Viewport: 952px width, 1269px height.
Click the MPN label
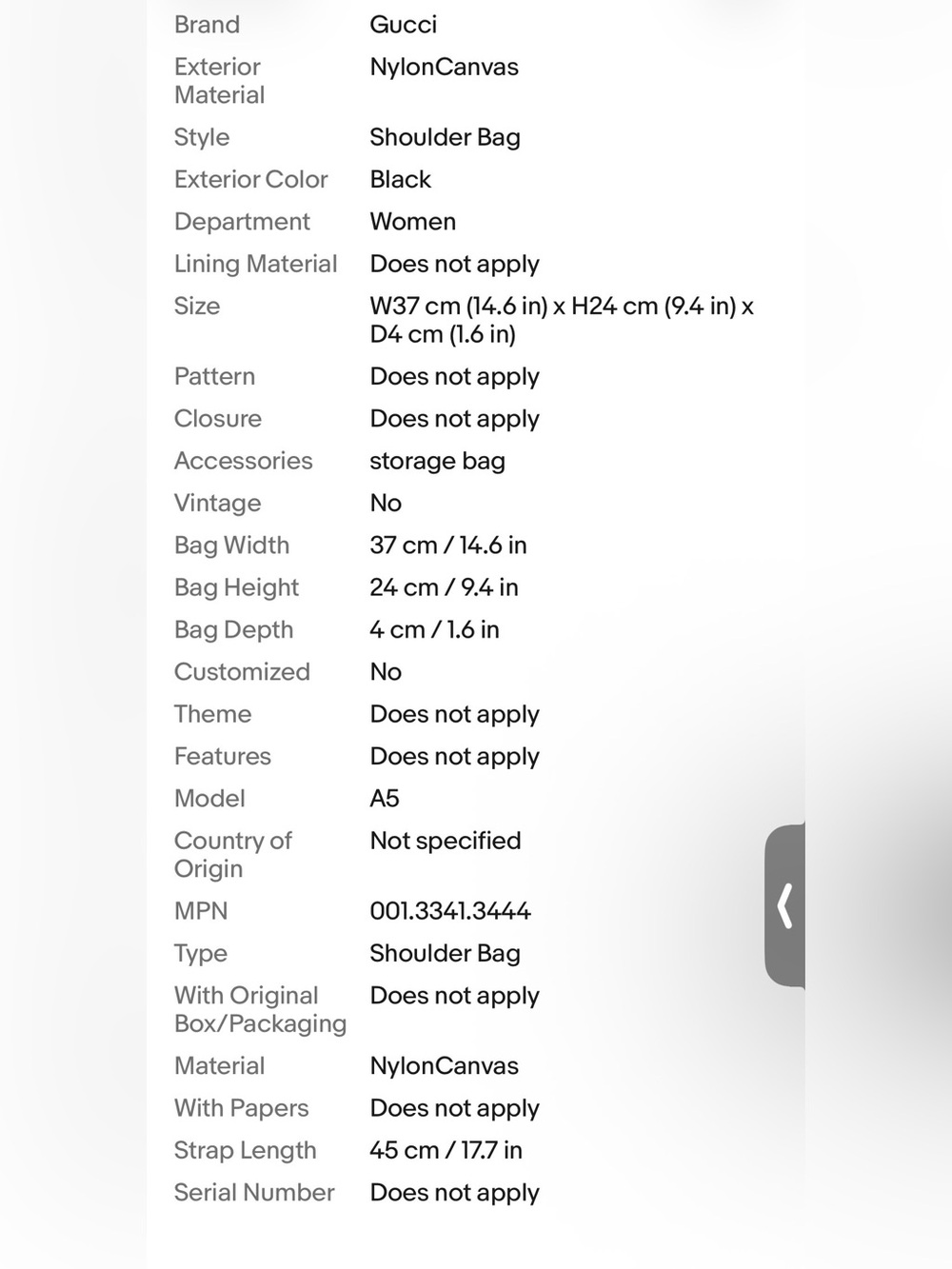click(201, 911)
